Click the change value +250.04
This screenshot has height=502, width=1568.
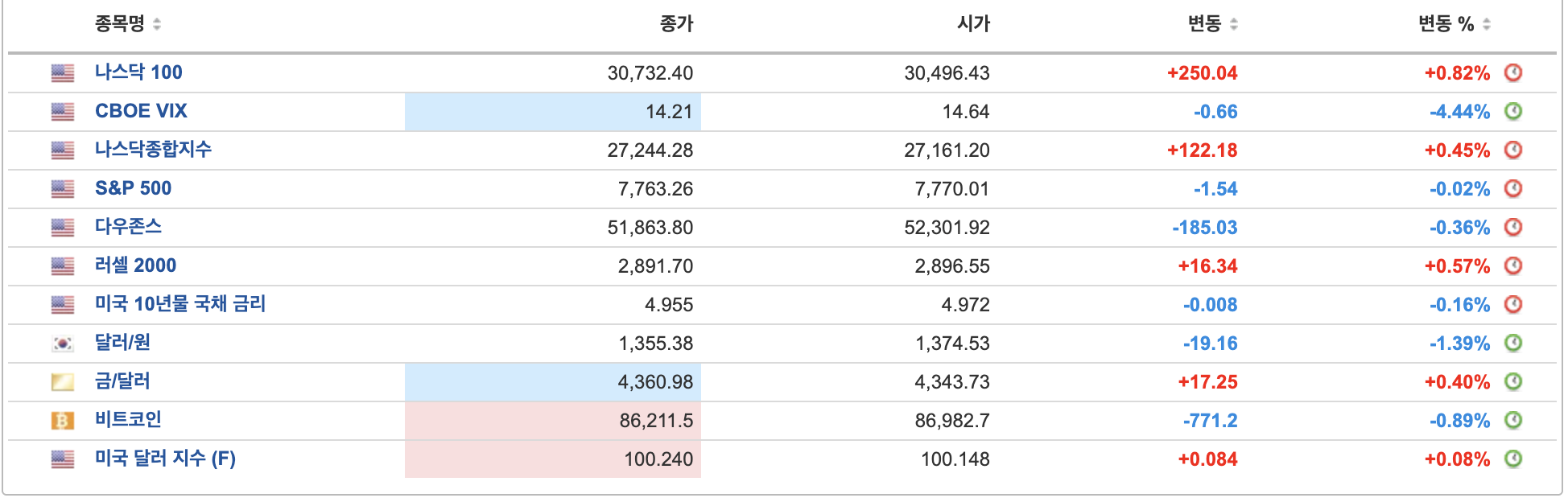(x=1203, y=73)
